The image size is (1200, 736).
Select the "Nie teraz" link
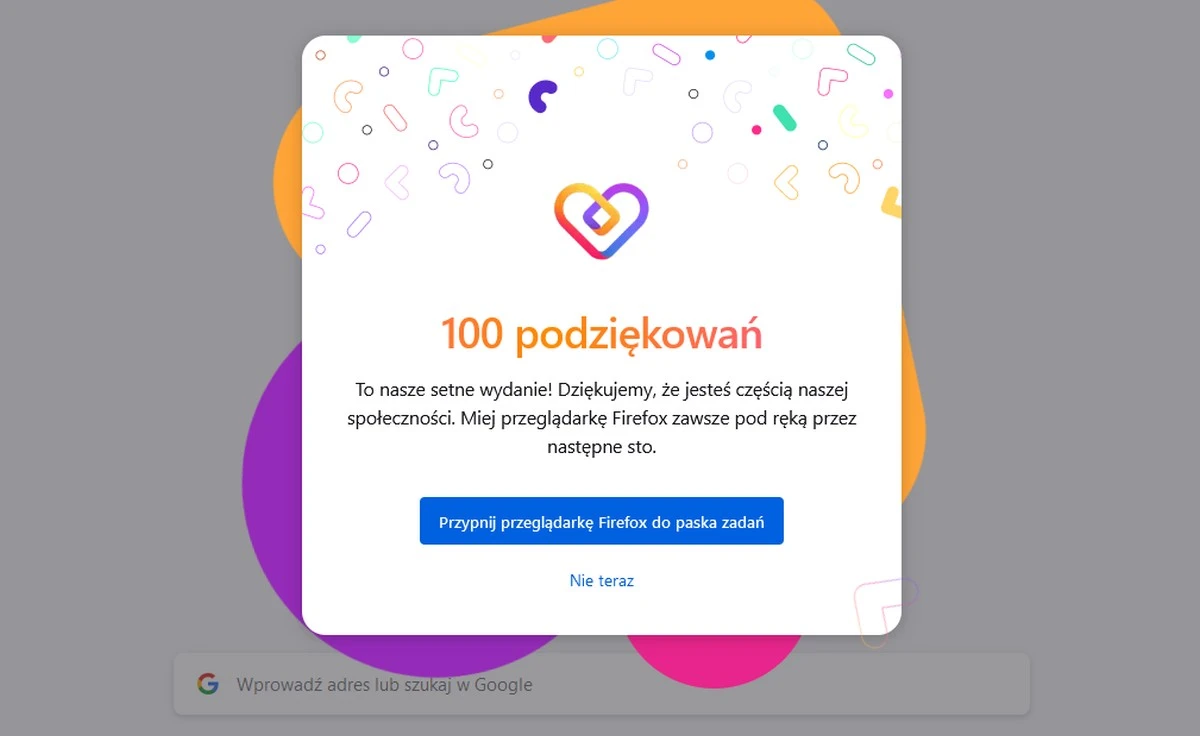point(601,580)
